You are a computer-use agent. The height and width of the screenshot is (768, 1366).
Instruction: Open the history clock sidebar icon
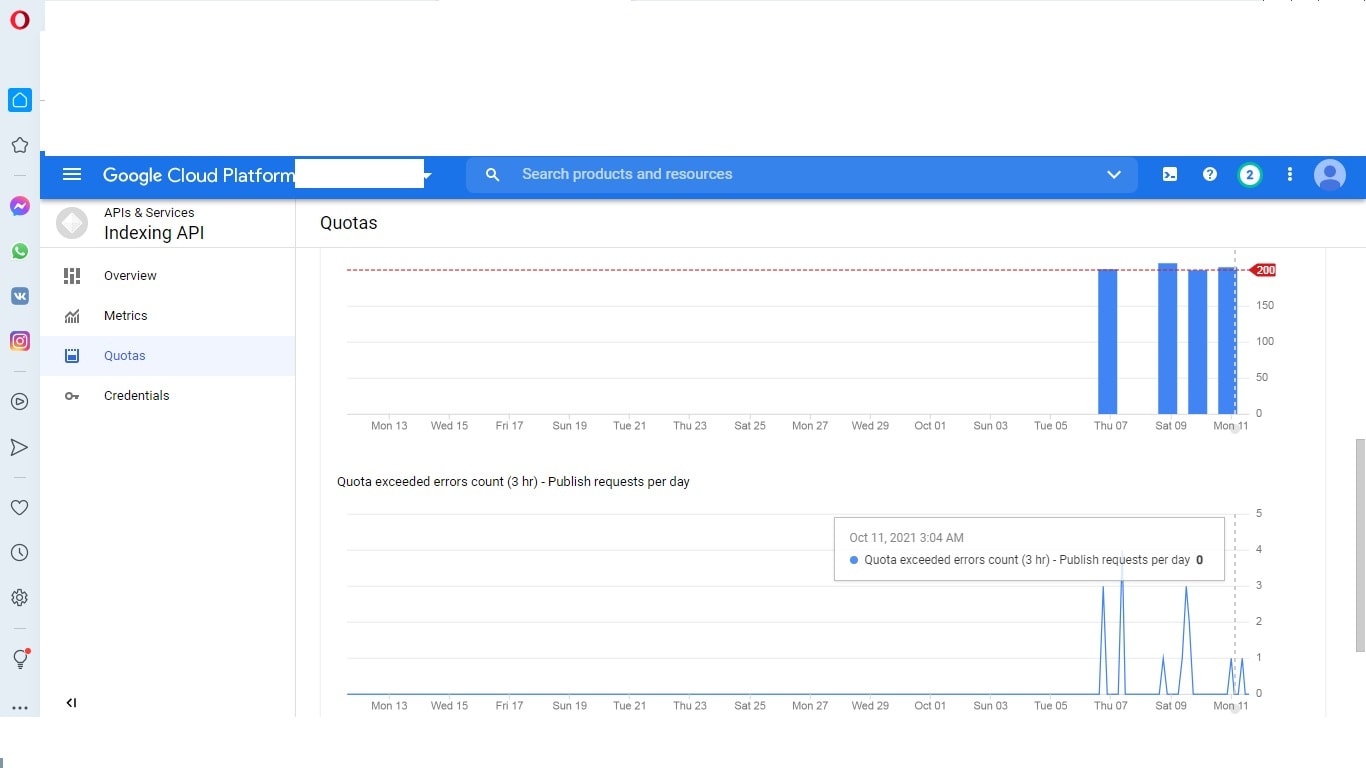pos(19,553)
